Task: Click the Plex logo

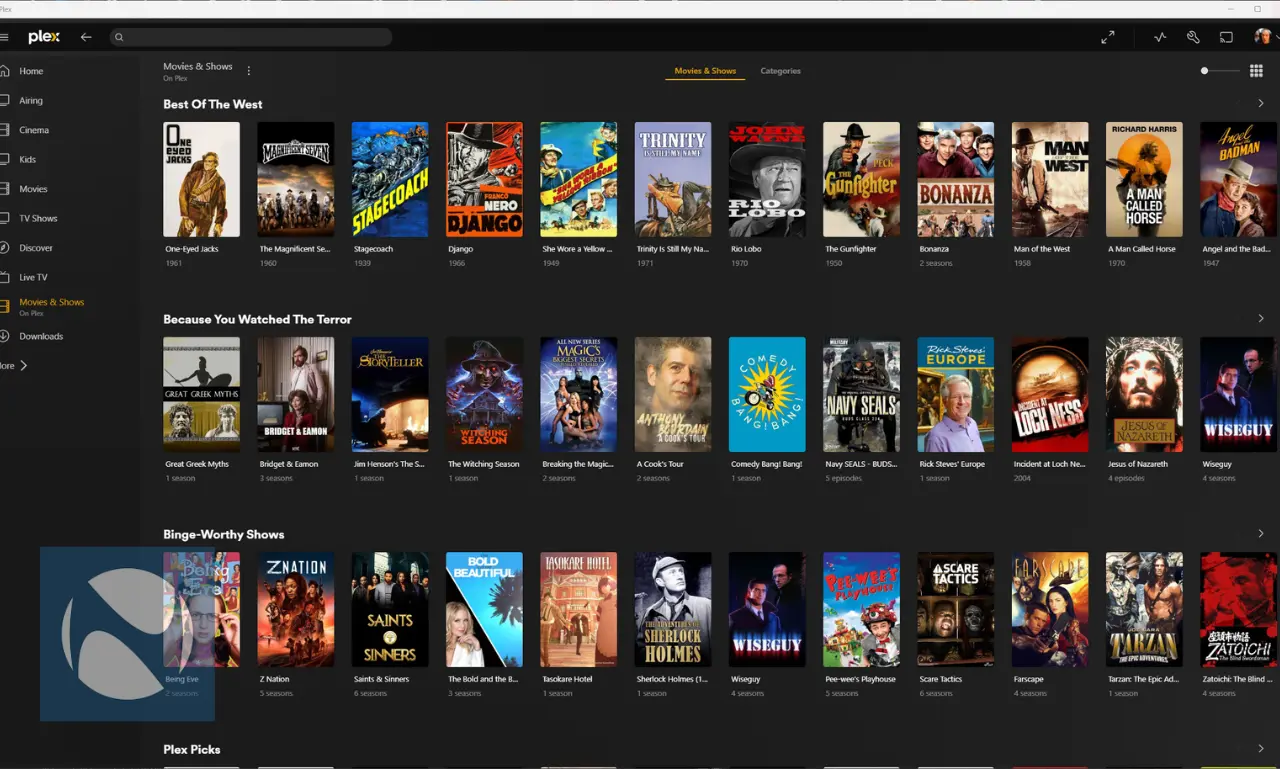Action: pyautogui.click(x=44, y=37)
